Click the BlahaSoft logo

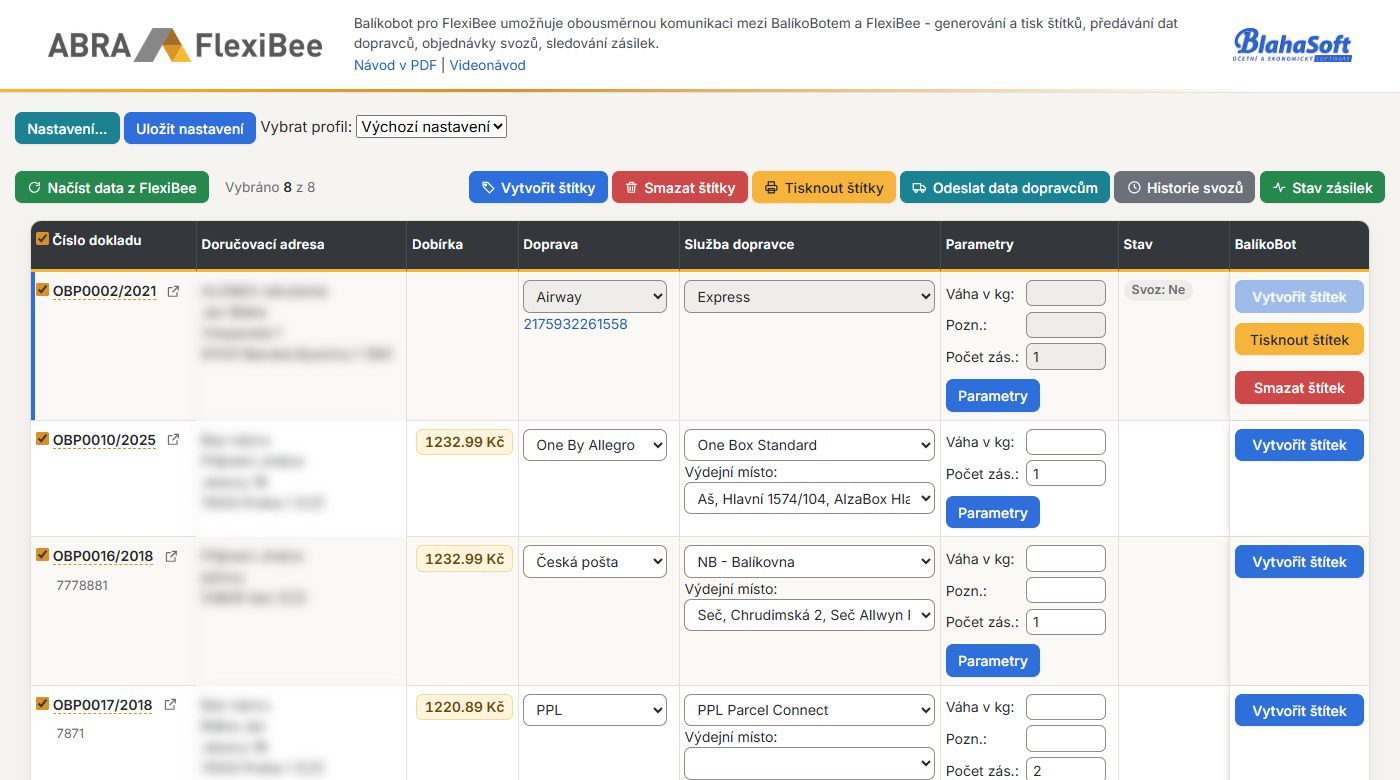1293,45
